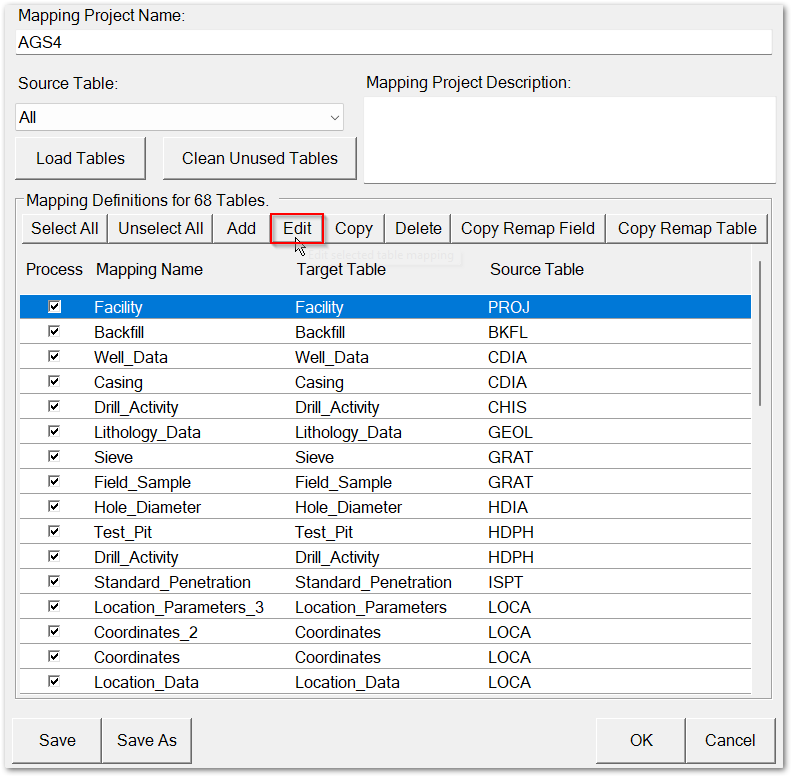Screen dimensions: 792x777
Task: Toggle the Test_Pit row checkbox
Action: point(54,531)
